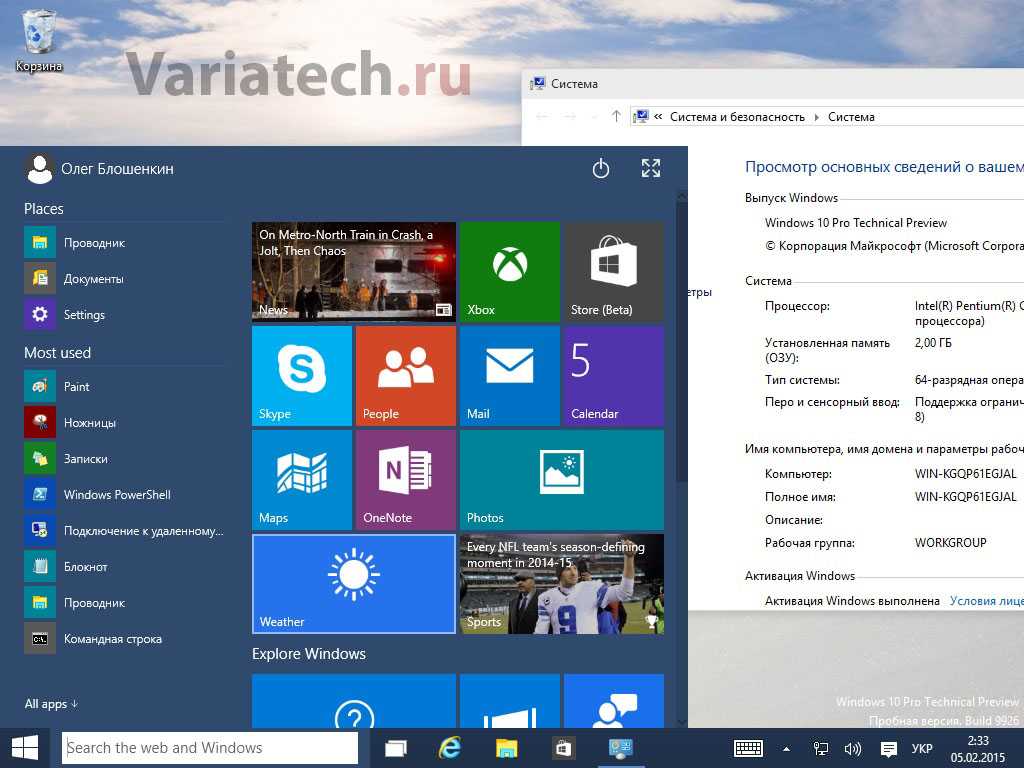Open the OneNote tile
Viewport: 1024px width, 768px height.
pyautogui.click(x=406, y=479)
